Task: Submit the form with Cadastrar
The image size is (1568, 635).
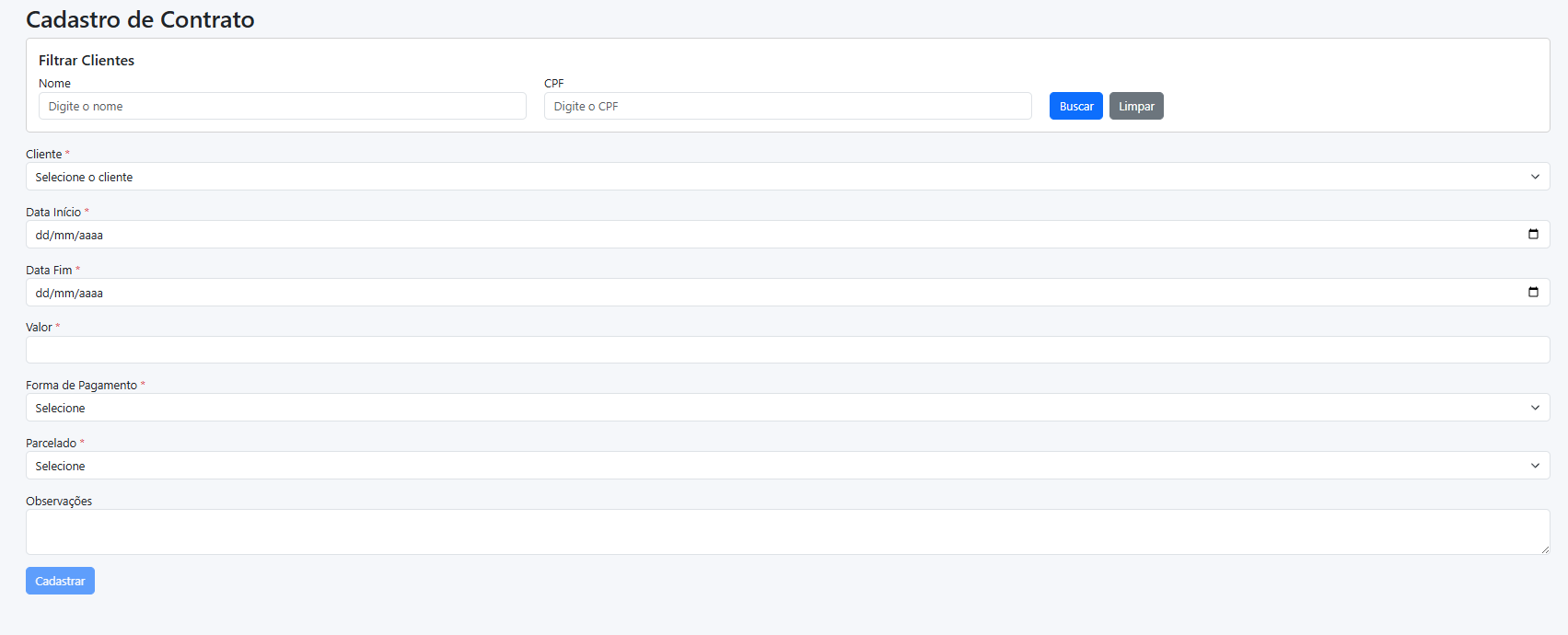Action: click(60, 582)
